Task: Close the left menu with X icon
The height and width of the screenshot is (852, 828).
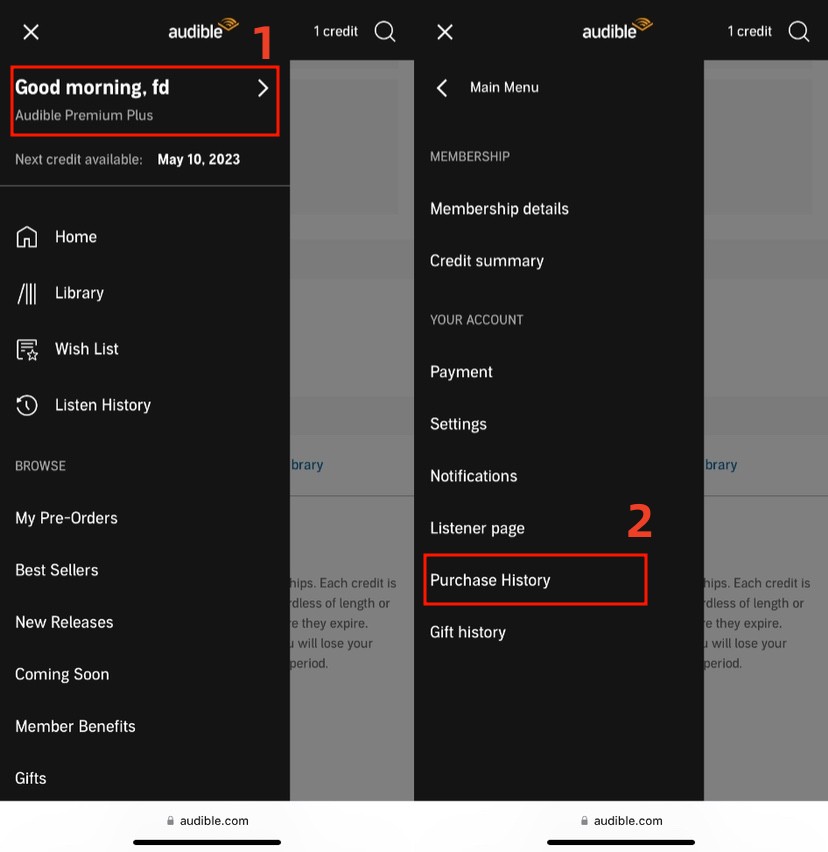Action: [31, 32]
